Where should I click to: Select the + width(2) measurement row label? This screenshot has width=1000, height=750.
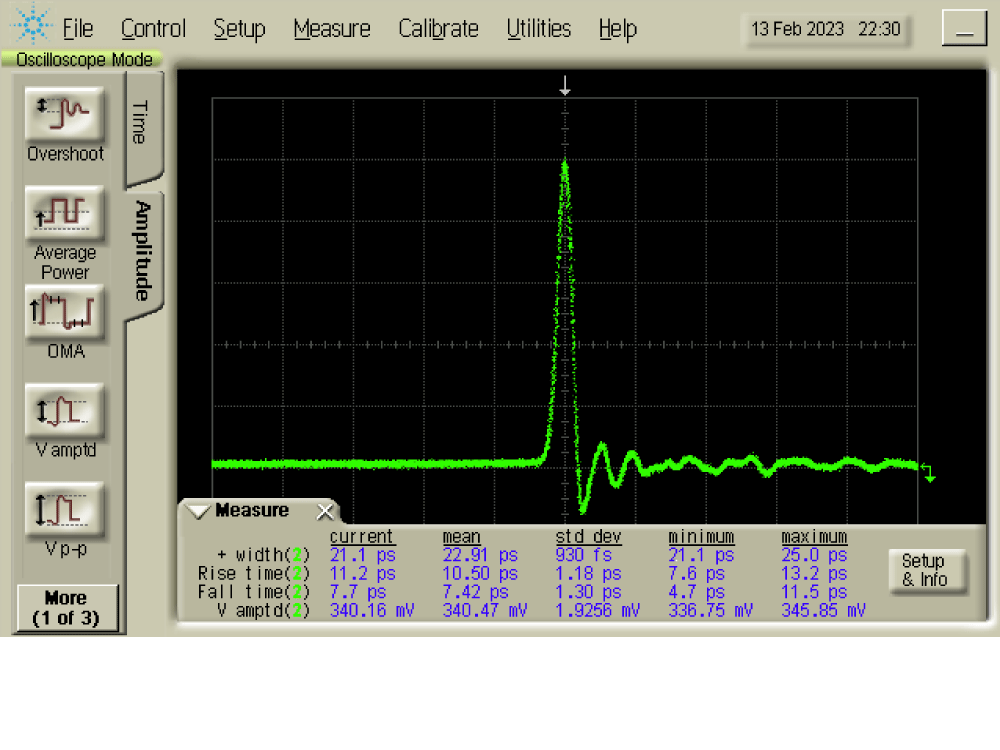[263, 555]
